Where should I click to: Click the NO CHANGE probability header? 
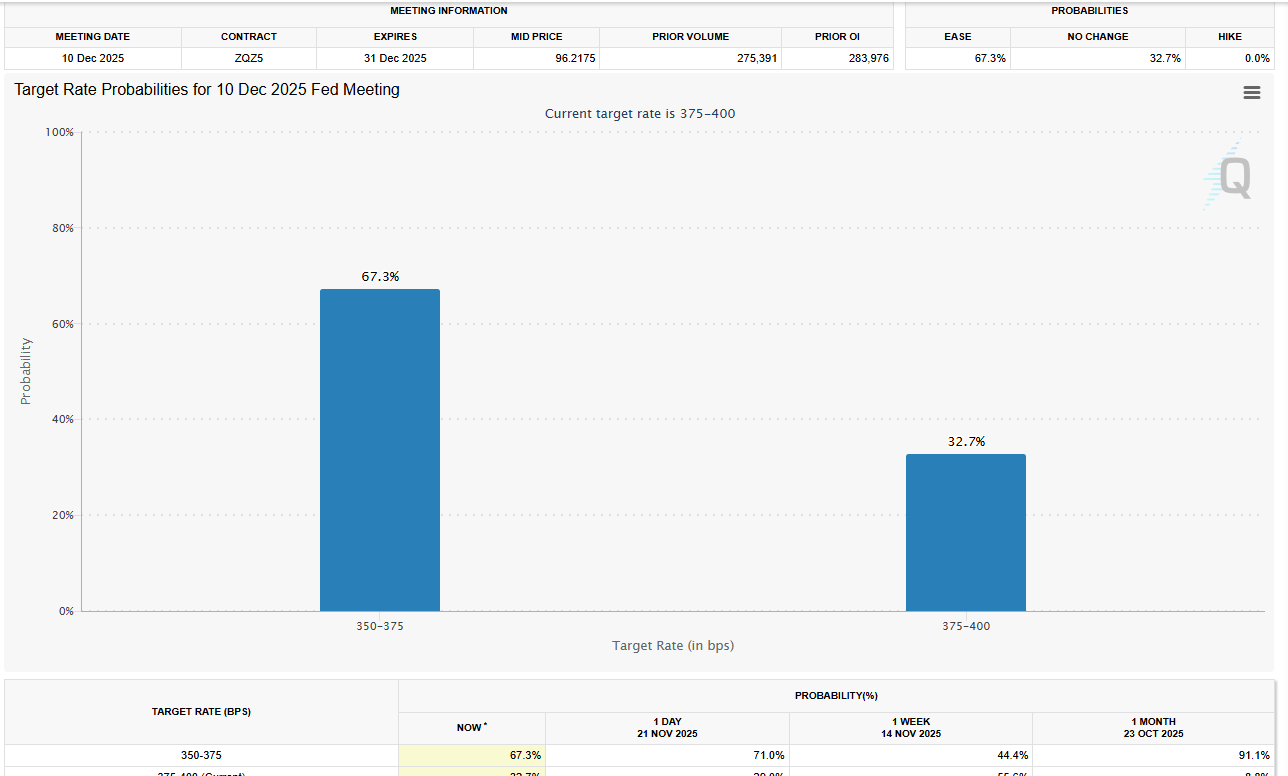click(x=1098, y=36)
